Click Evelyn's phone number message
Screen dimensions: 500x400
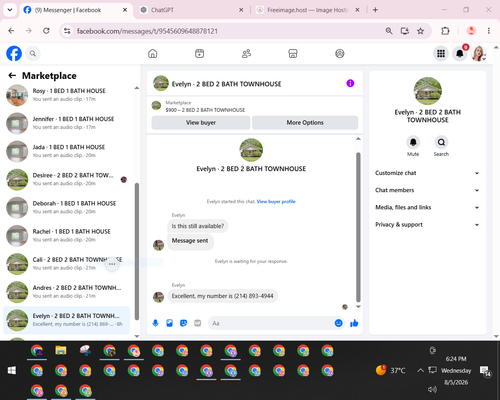(222, 296)
